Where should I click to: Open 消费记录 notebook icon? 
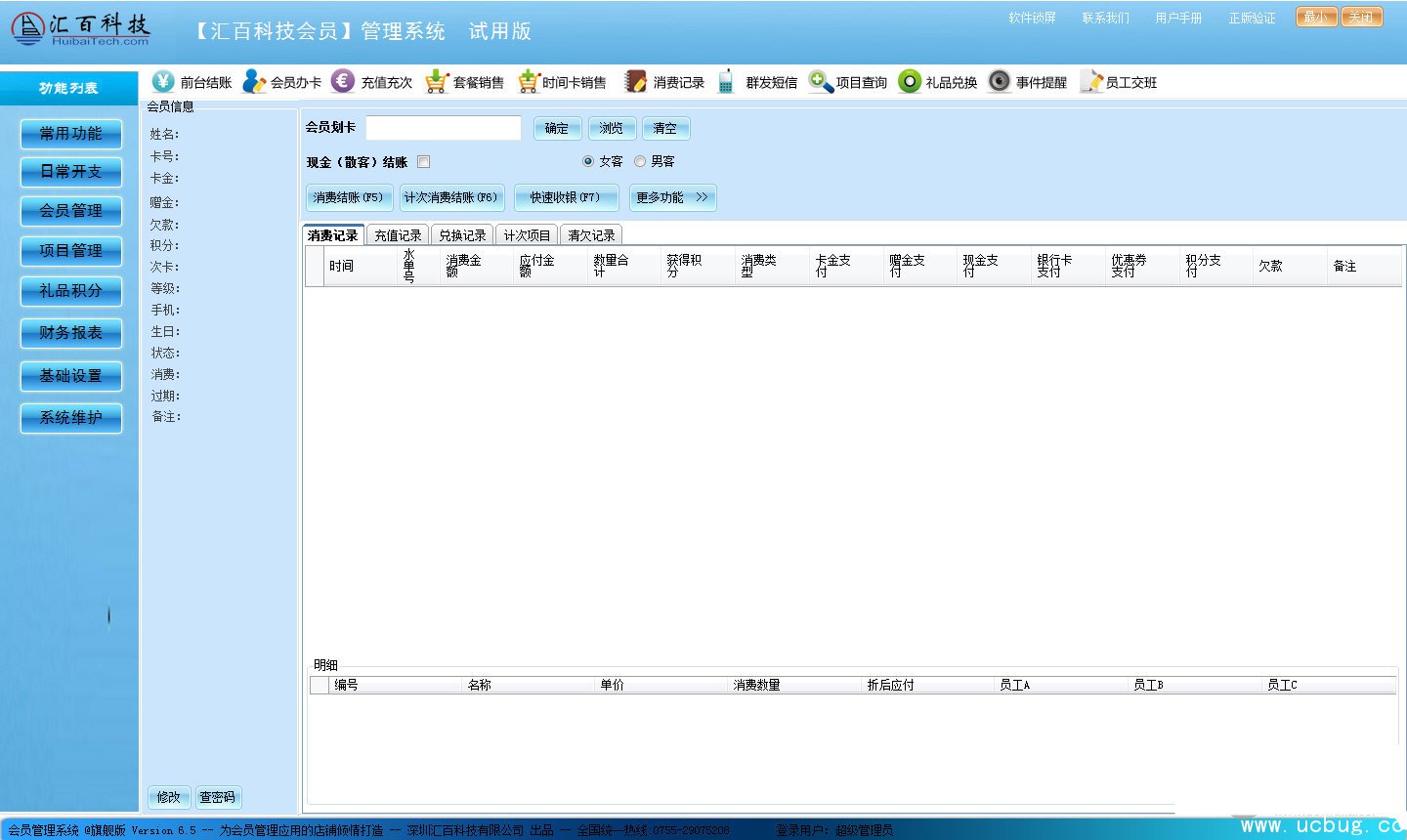point(636,82)
